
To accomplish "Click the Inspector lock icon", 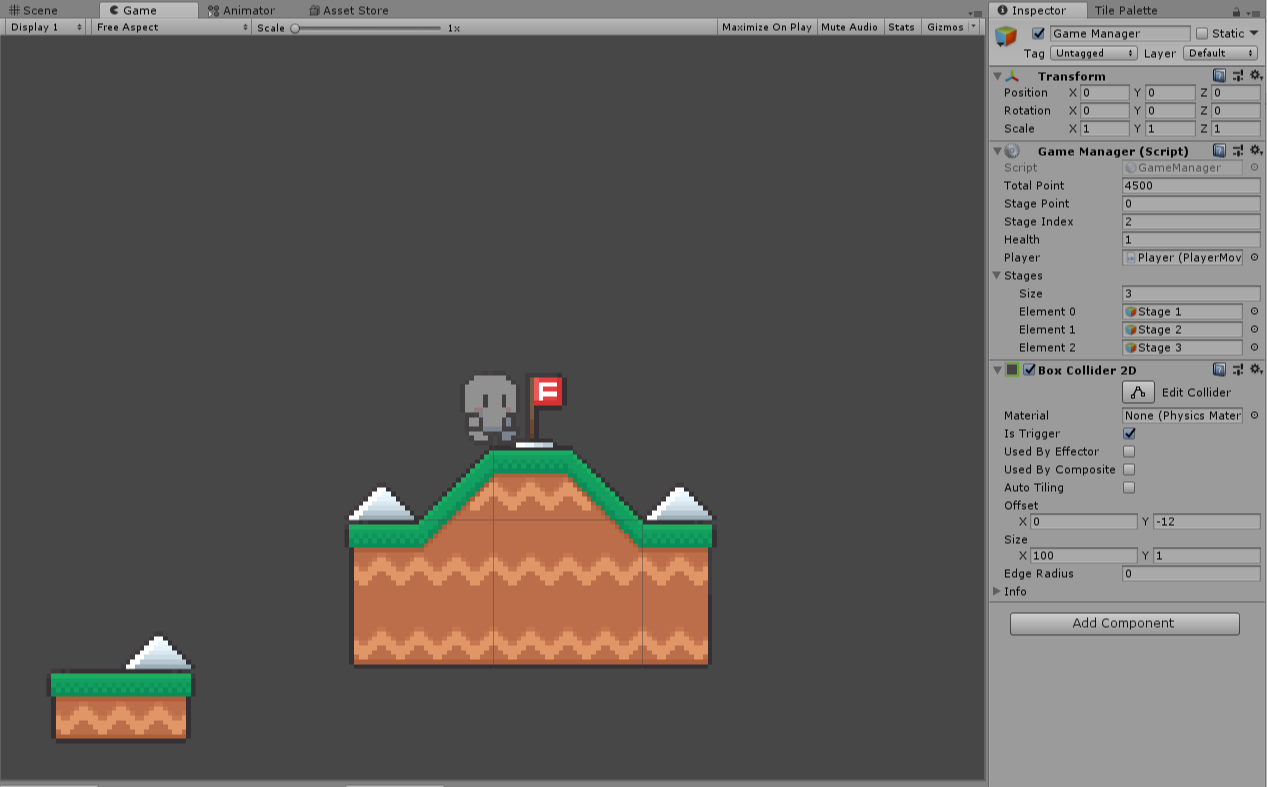I will pyautogui.click(x=1237, y=12).
